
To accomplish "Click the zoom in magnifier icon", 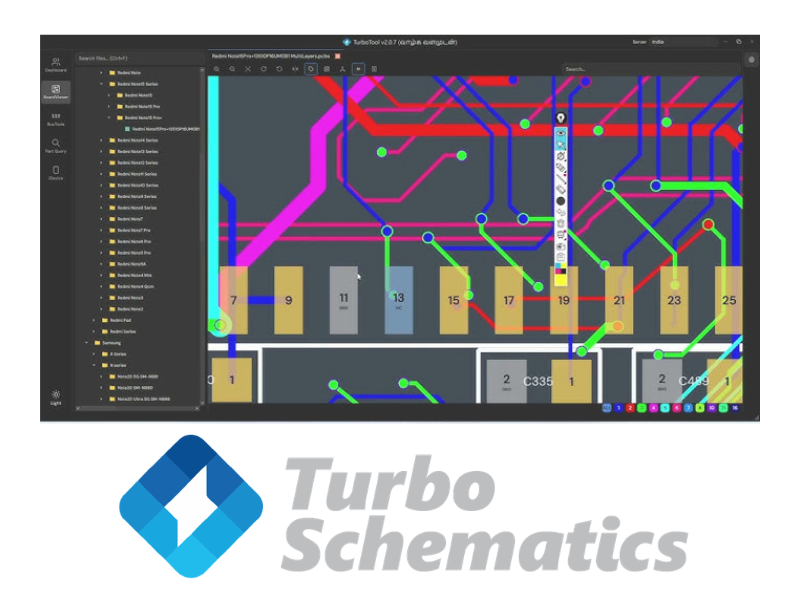I will (x=216, y=69).
